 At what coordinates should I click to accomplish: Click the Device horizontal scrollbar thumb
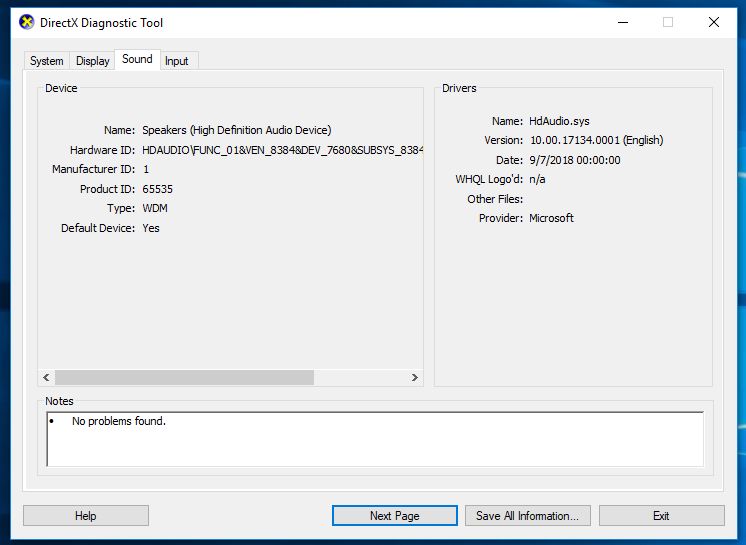[x=184, y=378]
